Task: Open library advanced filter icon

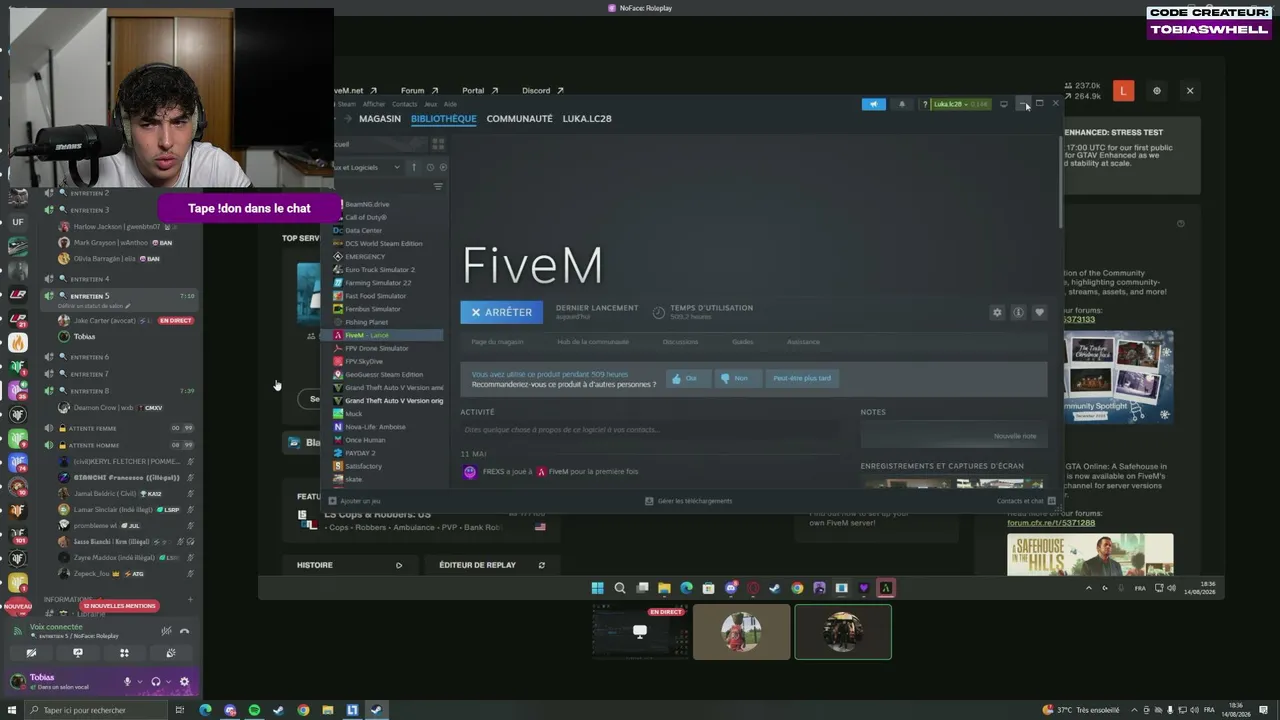Action: pos(438,187)
